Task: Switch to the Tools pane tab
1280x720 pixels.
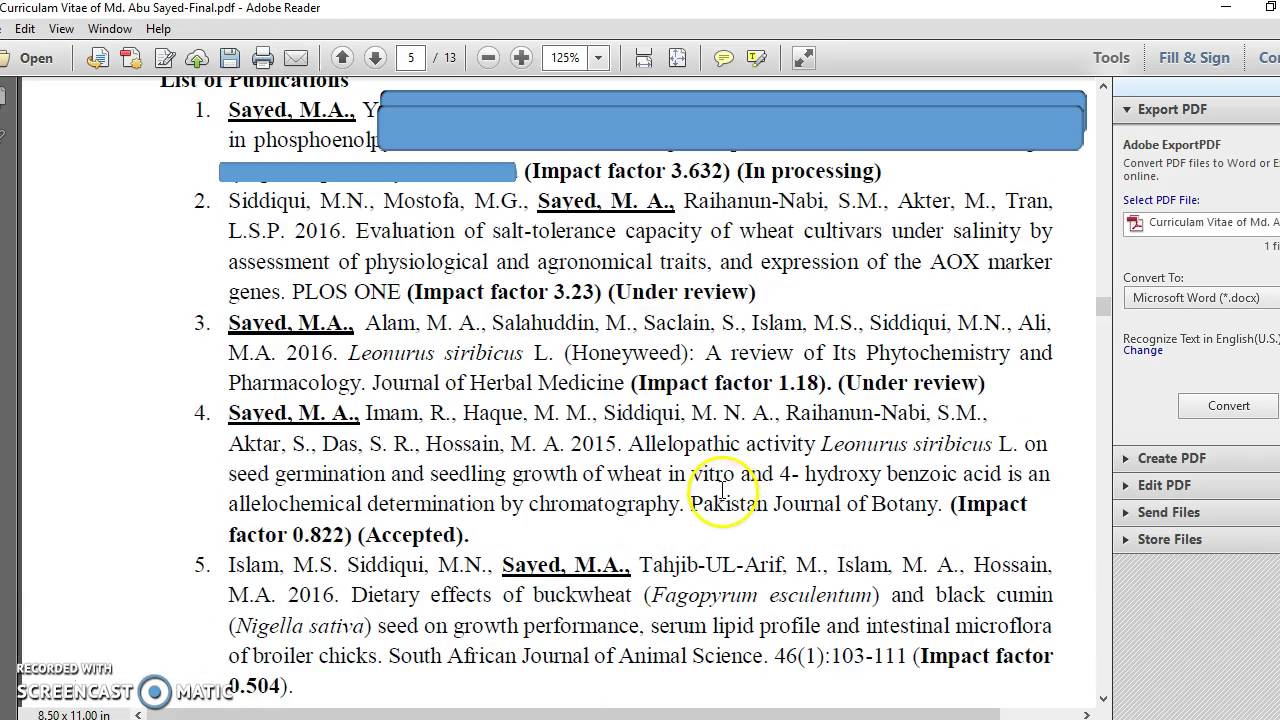Action: (1111, 58)
